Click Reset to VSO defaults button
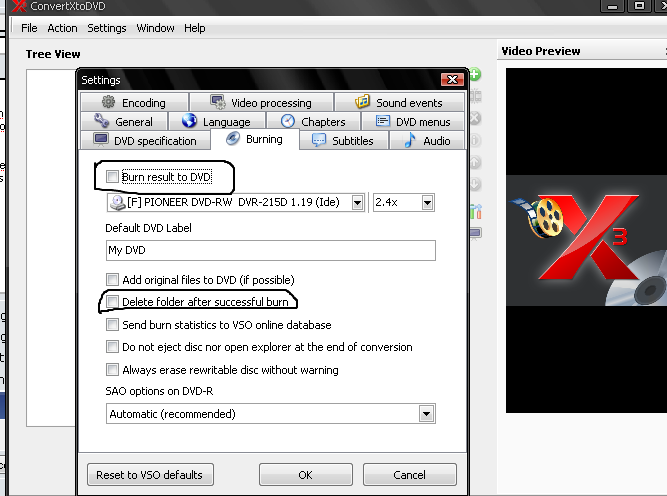Screen dimensions: 667x496 tap(150, 474)
